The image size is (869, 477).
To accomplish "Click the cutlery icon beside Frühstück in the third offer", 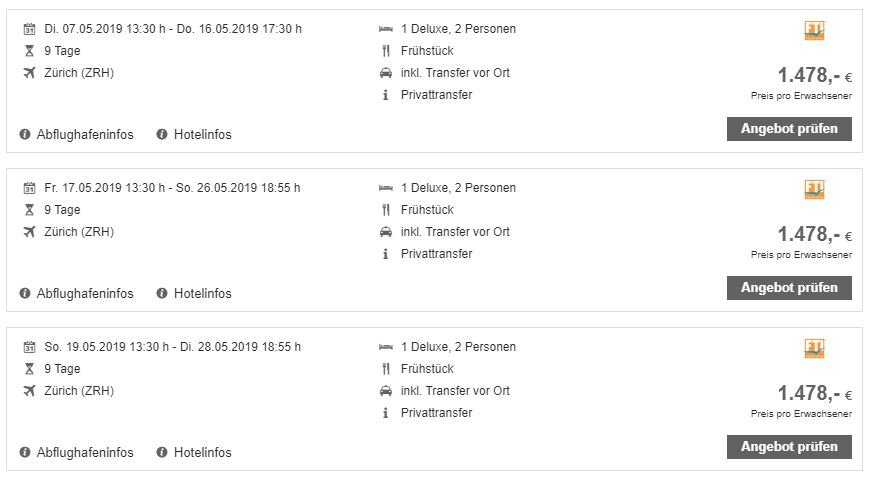I will point(386,369).
